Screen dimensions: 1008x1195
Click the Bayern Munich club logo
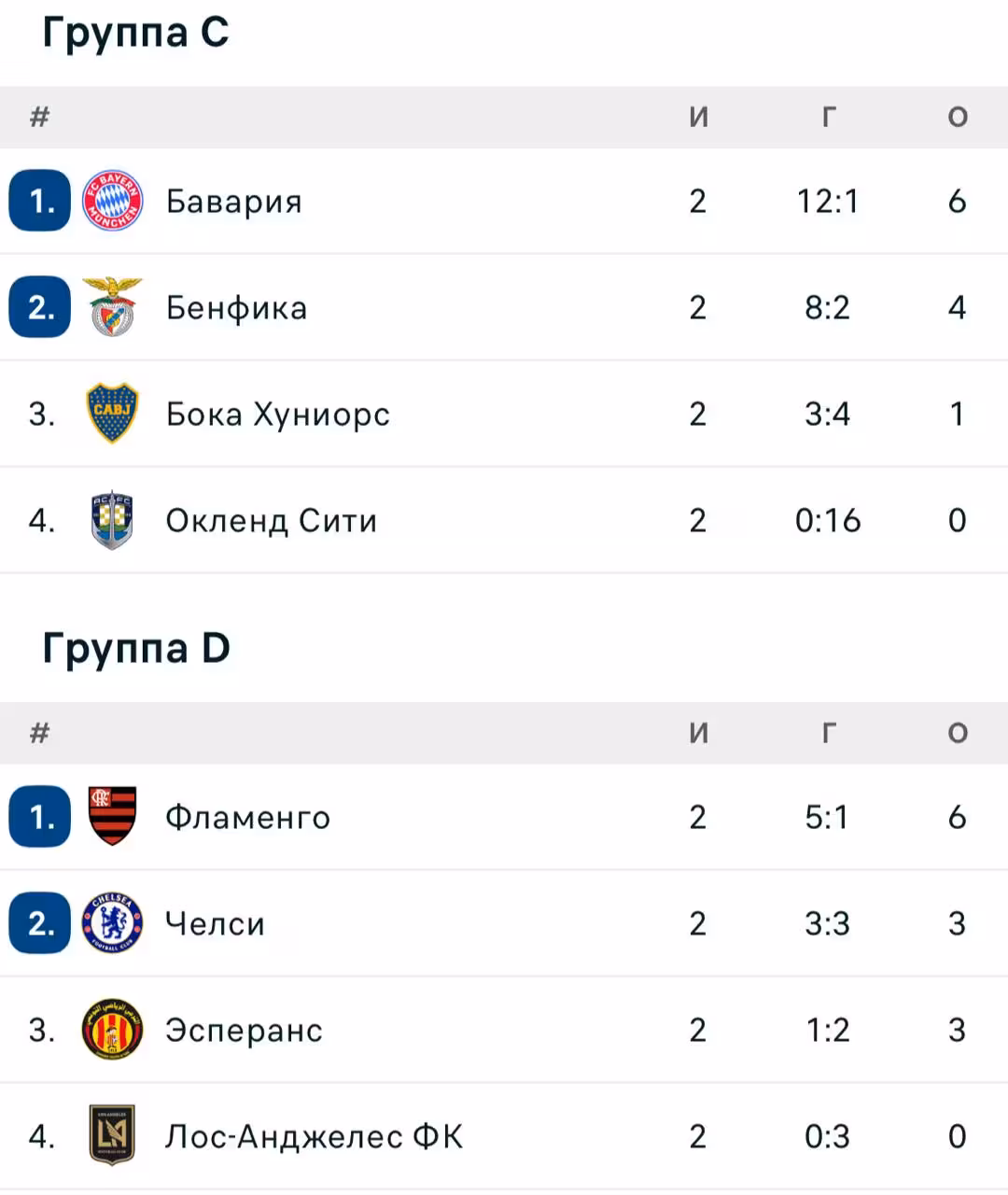[x=112, y=201]
